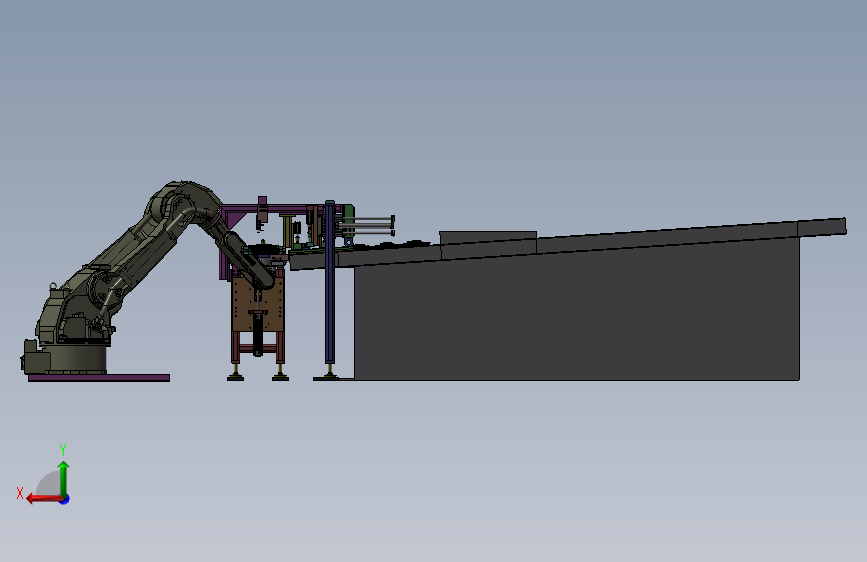Select the purple robot base plate
The width and height of the screenshot is (867, 562).
coord(99,378)
